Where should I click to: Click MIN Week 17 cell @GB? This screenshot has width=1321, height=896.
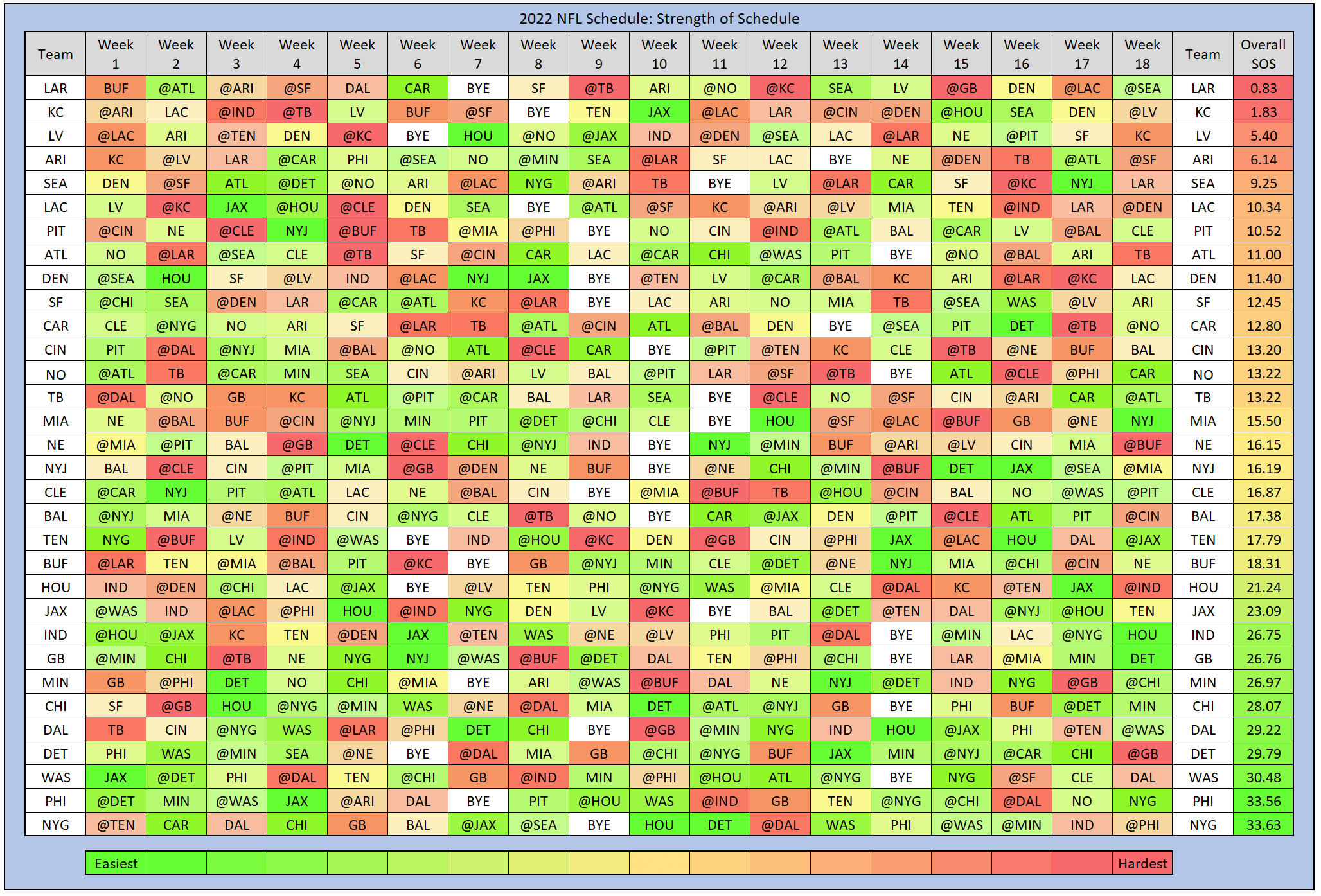tap(1082, 682)
